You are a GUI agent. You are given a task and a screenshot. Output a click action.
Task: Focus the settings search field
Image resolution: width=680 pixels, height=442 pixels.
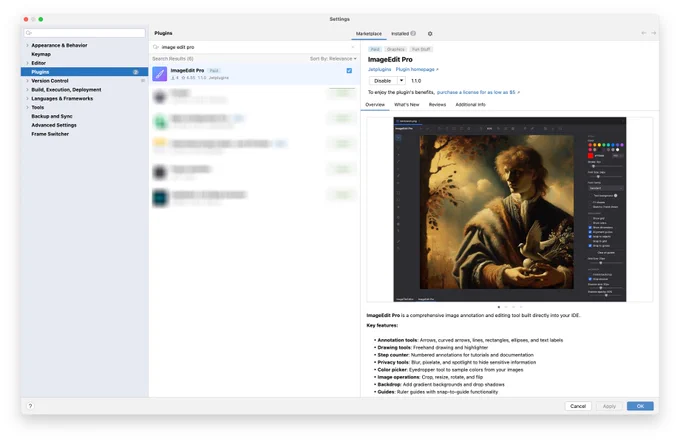85,33
